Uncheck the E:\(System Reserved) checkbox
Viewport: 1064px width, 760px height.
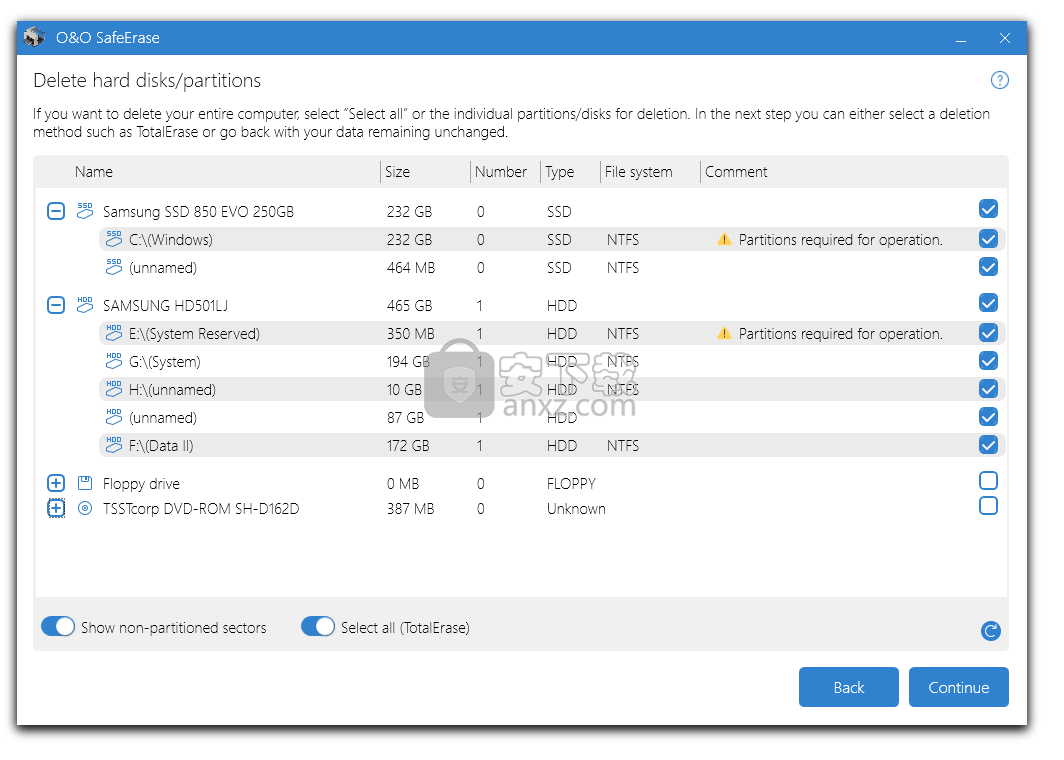988,333
